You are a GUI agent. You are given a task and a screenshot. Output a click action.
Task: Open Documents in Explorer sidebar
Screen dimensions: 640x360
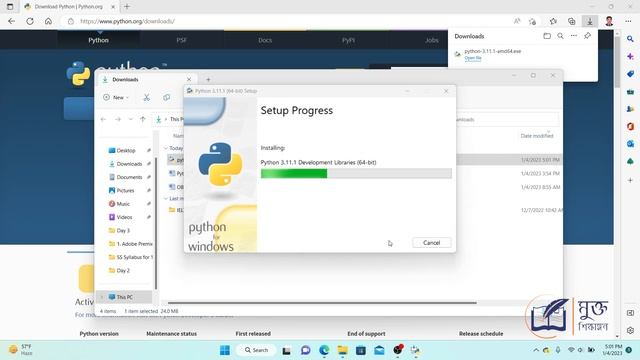[x=128, y=177]
